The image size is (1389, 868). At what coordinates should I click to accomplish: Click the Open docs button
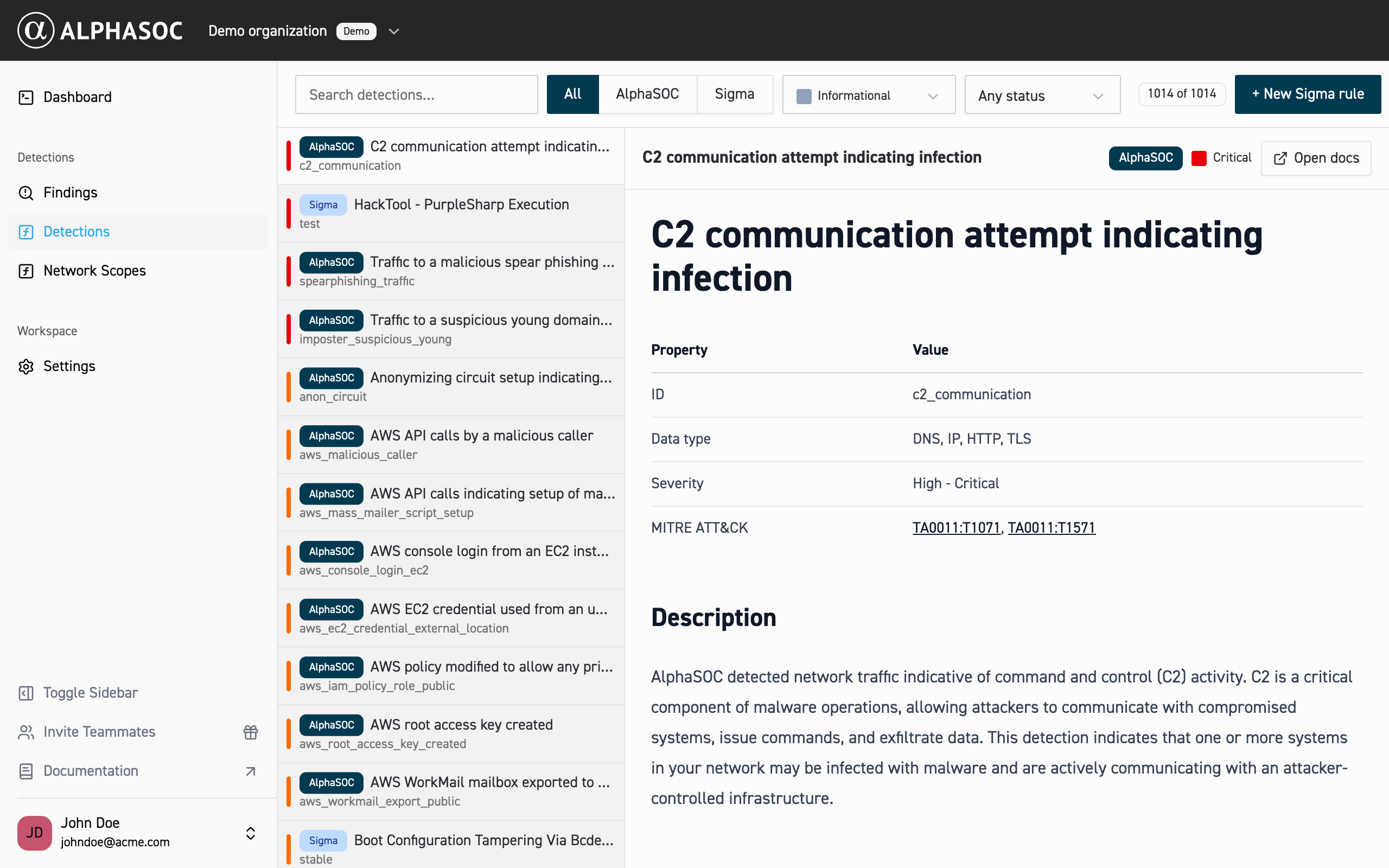(x=1316, y=158)
